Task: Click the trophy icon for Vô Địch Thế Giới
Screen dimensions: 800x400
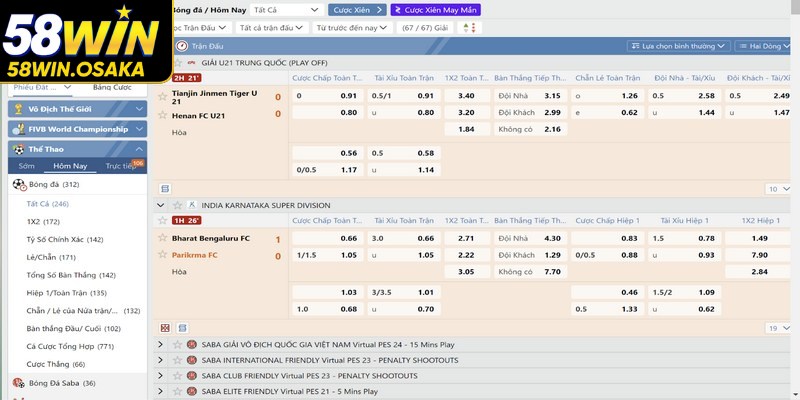Action: point(18,108)
